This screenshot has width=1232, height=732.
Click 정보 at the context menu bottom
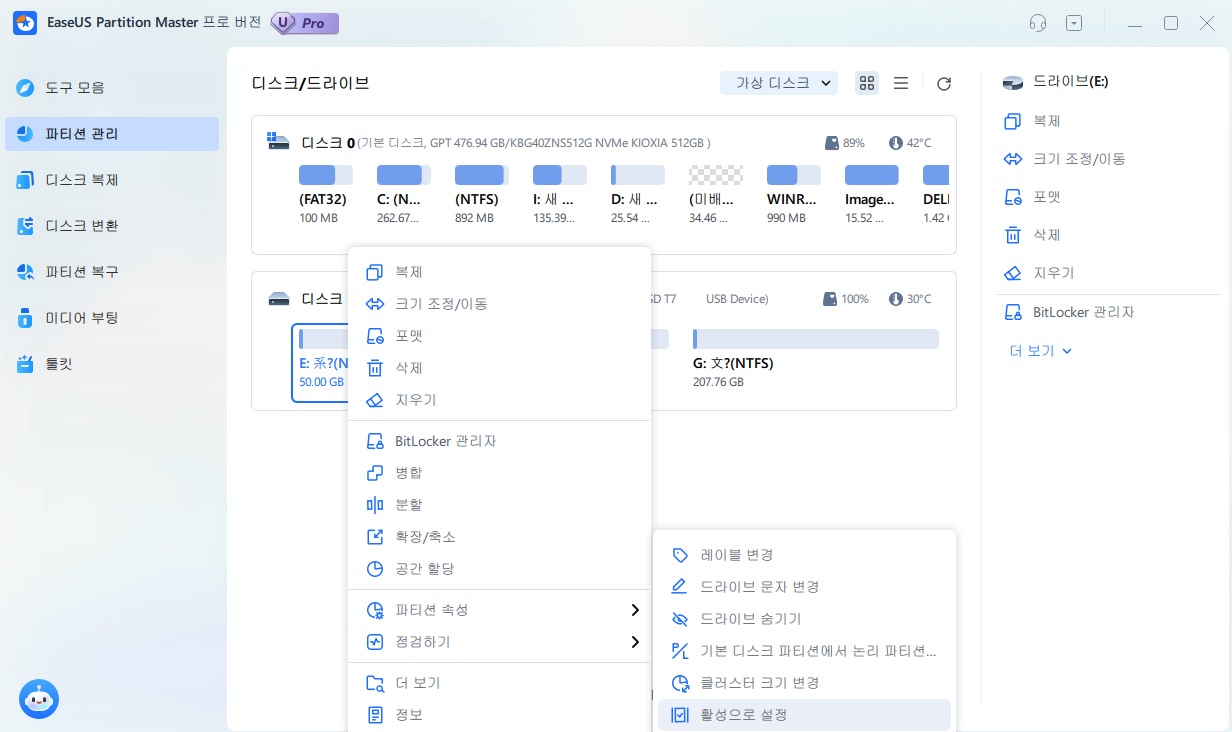410,714
